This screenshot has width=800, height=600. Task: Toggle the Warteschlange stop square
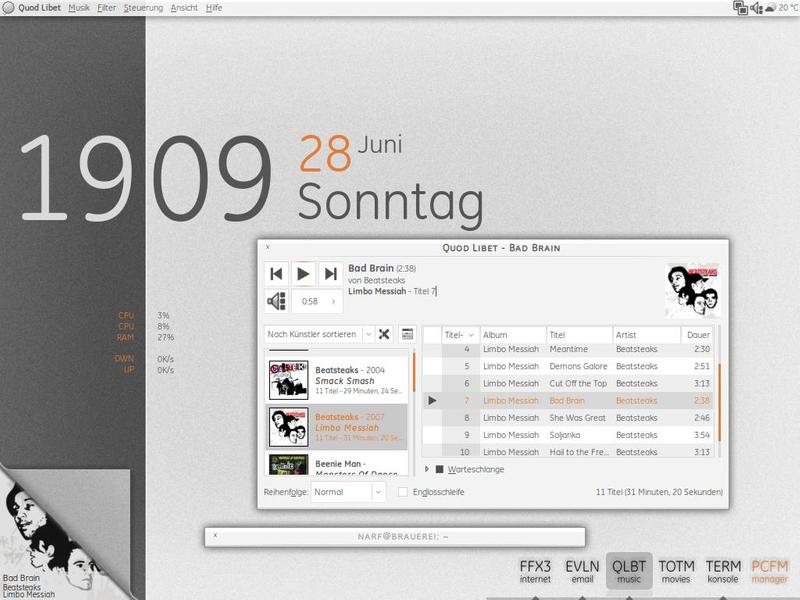pos(439,469)
